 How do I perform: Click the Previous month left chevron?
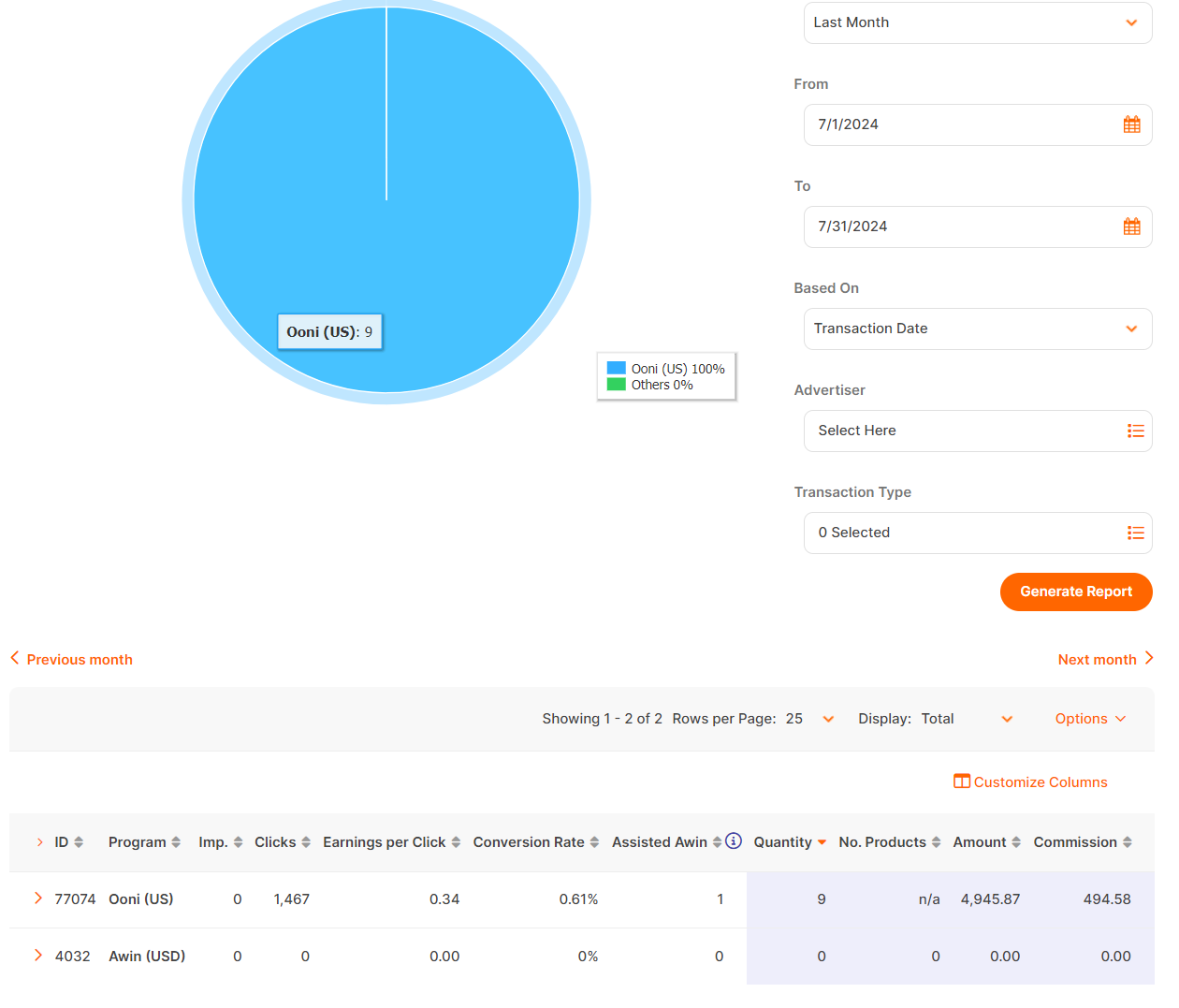[15, 659]
